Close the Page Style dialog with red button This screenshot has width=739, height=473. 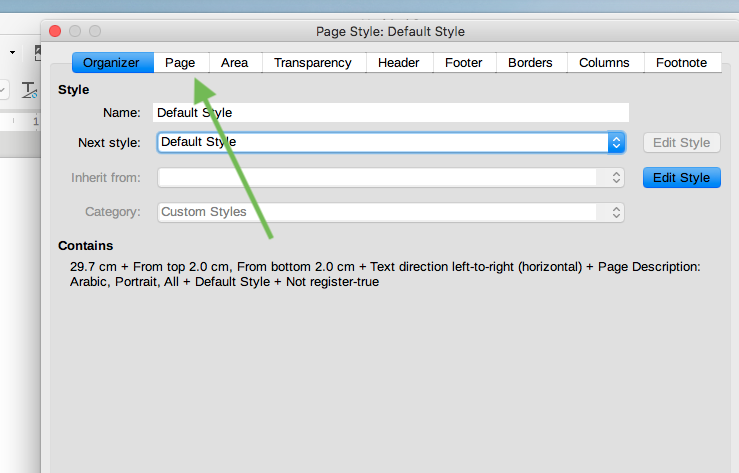55,32
